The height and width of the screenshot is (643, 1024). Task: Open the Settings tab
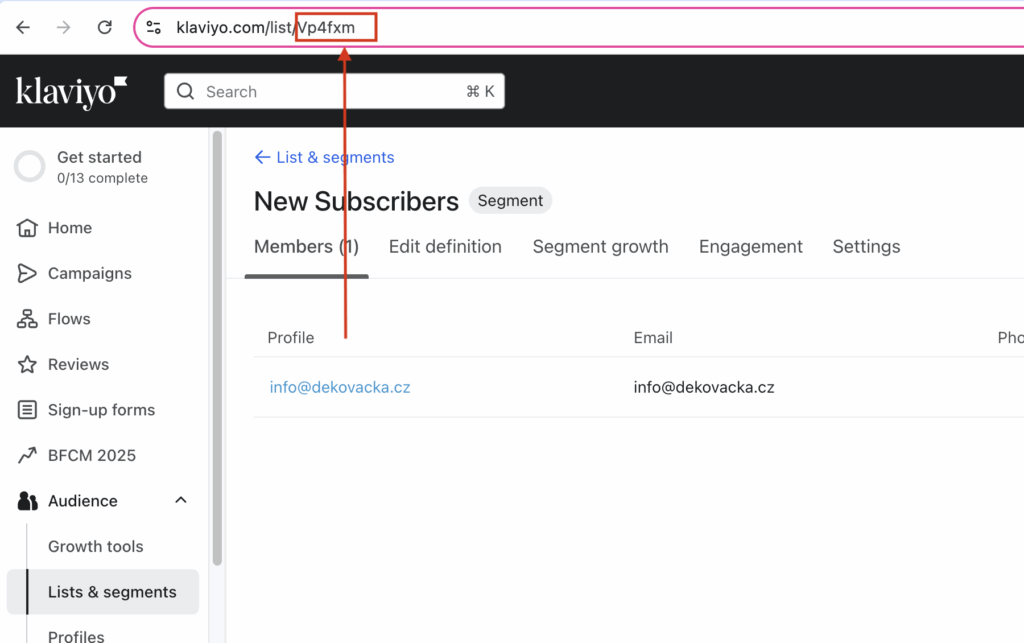867,247
